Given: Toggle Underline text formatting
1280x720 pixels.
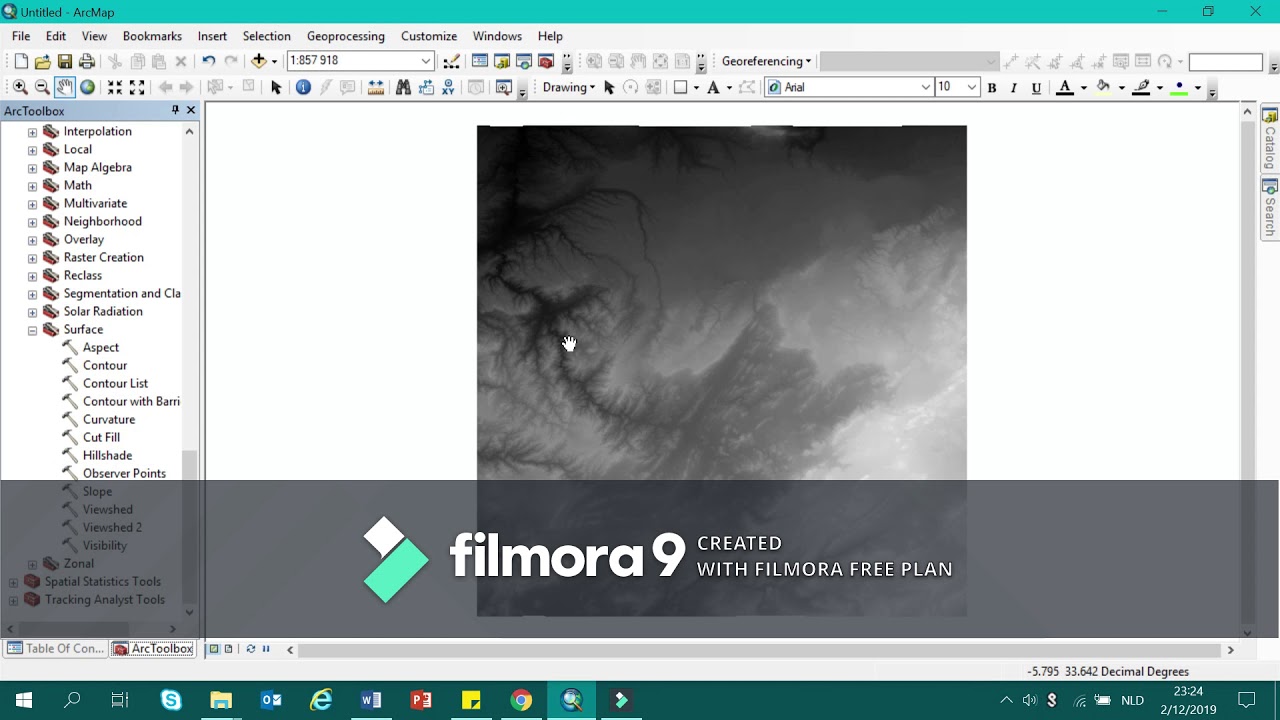Looking at the screenshot, I should pos(1036,88).
